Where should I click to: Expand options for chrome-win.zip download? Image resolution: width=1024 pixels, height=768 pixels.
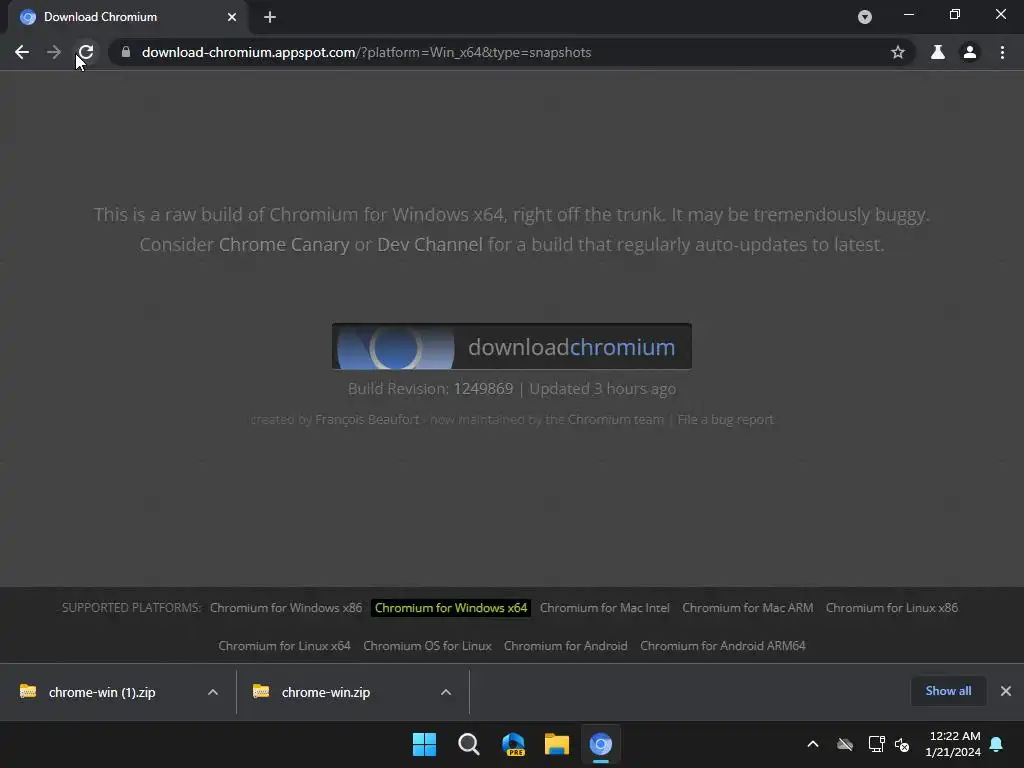pos(445,692)
